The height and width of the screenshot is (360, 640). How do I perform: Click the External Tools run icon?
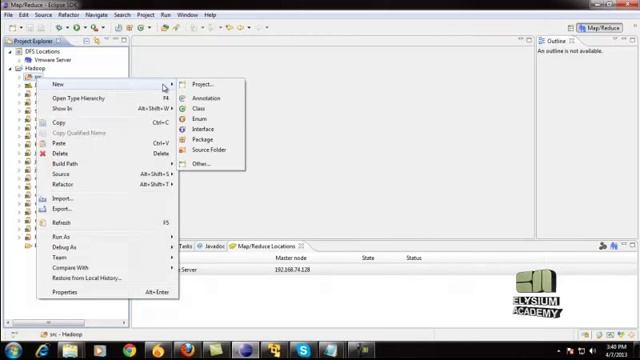[x=94, y=28]
